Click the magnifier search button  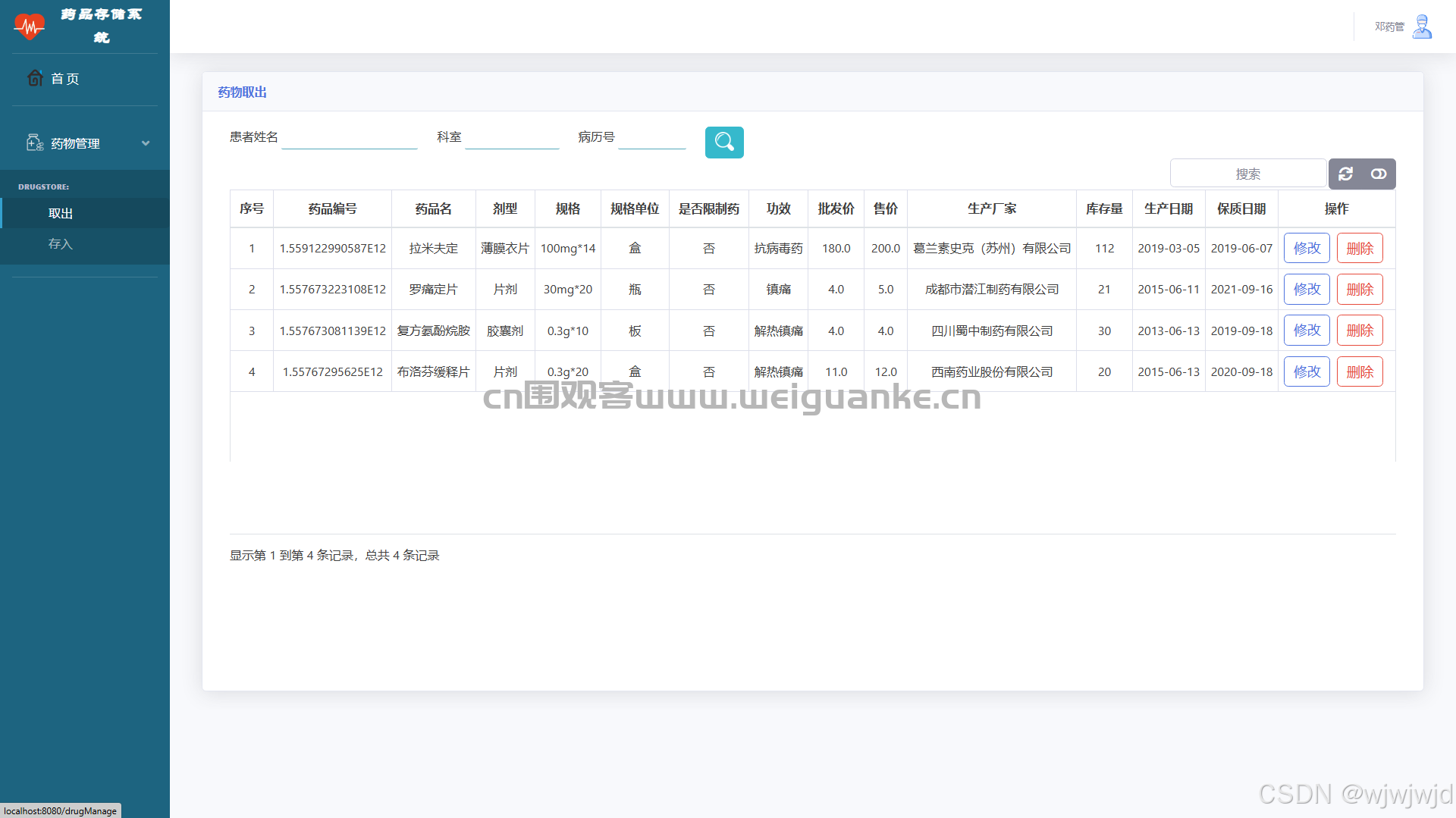[x=724, y=143]
